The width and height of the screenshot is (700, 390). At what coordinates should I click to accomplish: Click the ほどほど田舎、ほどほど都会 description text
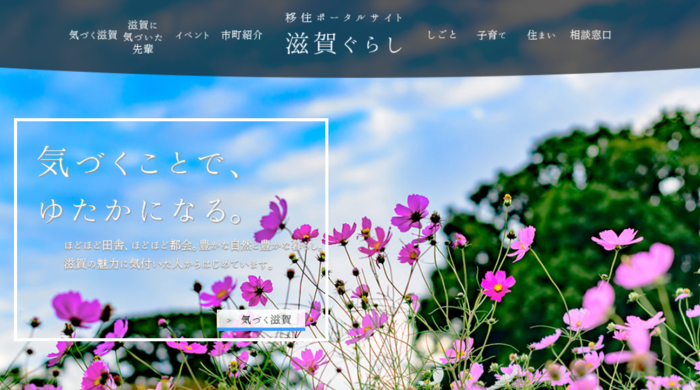coord(193,245)
